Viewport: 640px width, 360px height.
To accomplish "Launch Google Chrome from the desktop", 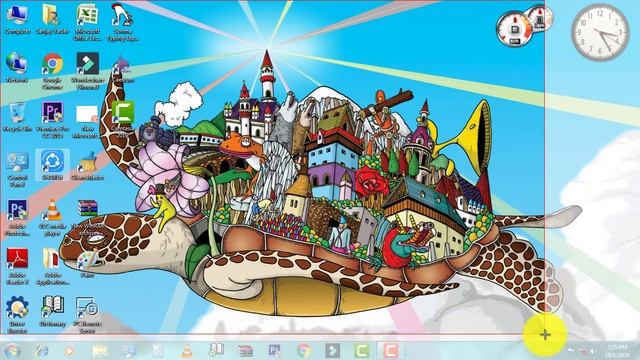I will (x=52, y=71).
